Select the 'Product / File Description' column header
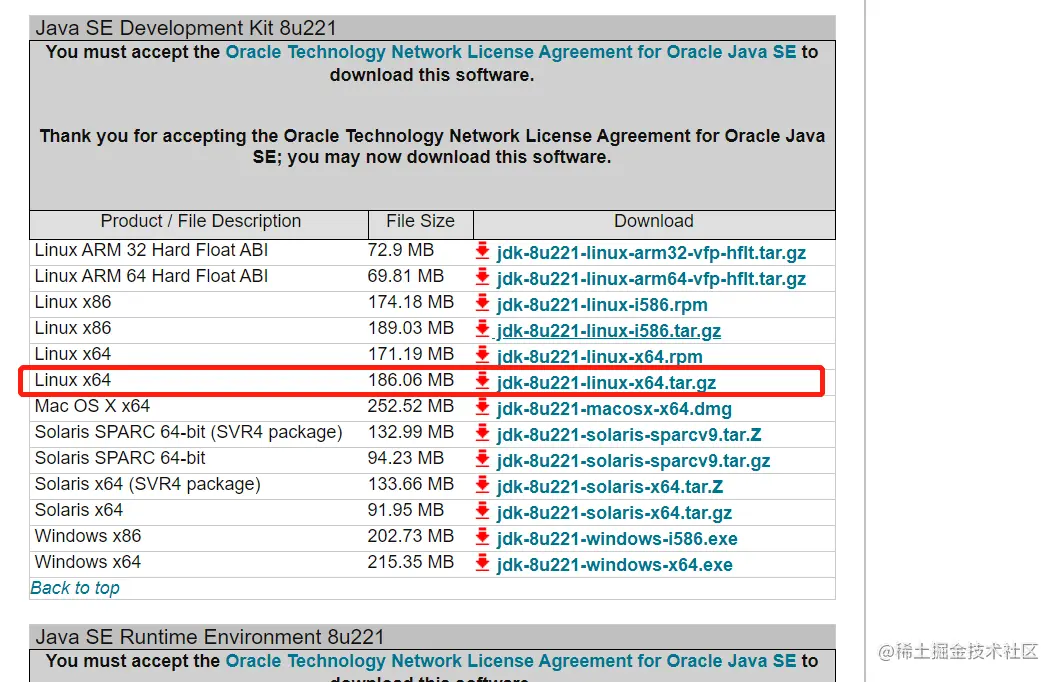 201,221
